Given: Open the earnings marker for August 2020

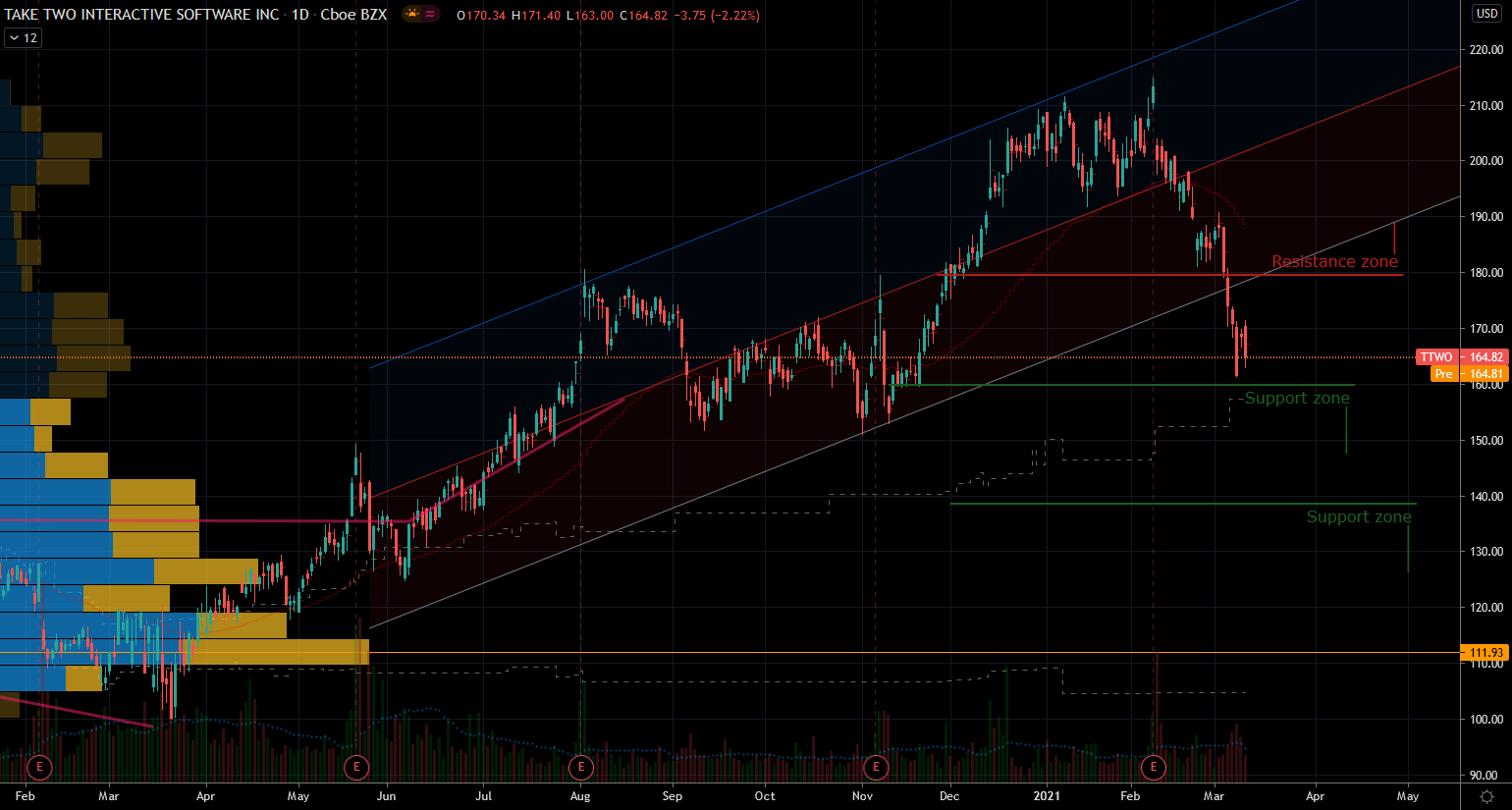Looking at the screenshot, I should pyautogui.click(x=581, y=766).
